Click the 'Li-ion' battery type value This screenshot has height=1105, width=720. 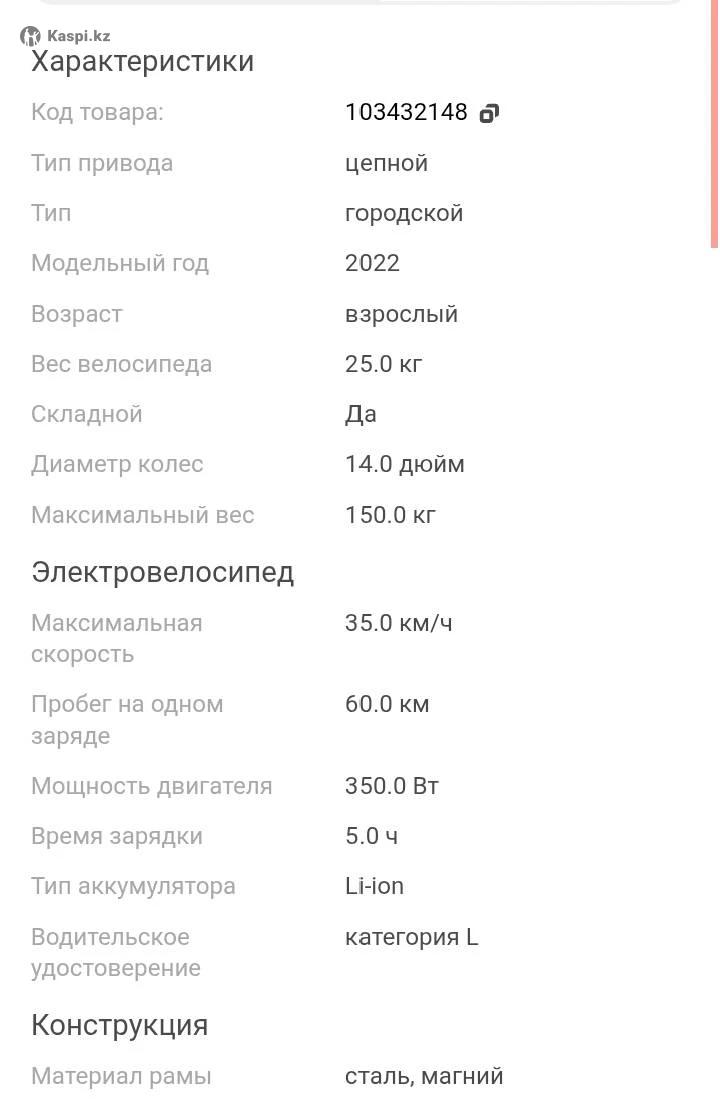coord(374,887)
